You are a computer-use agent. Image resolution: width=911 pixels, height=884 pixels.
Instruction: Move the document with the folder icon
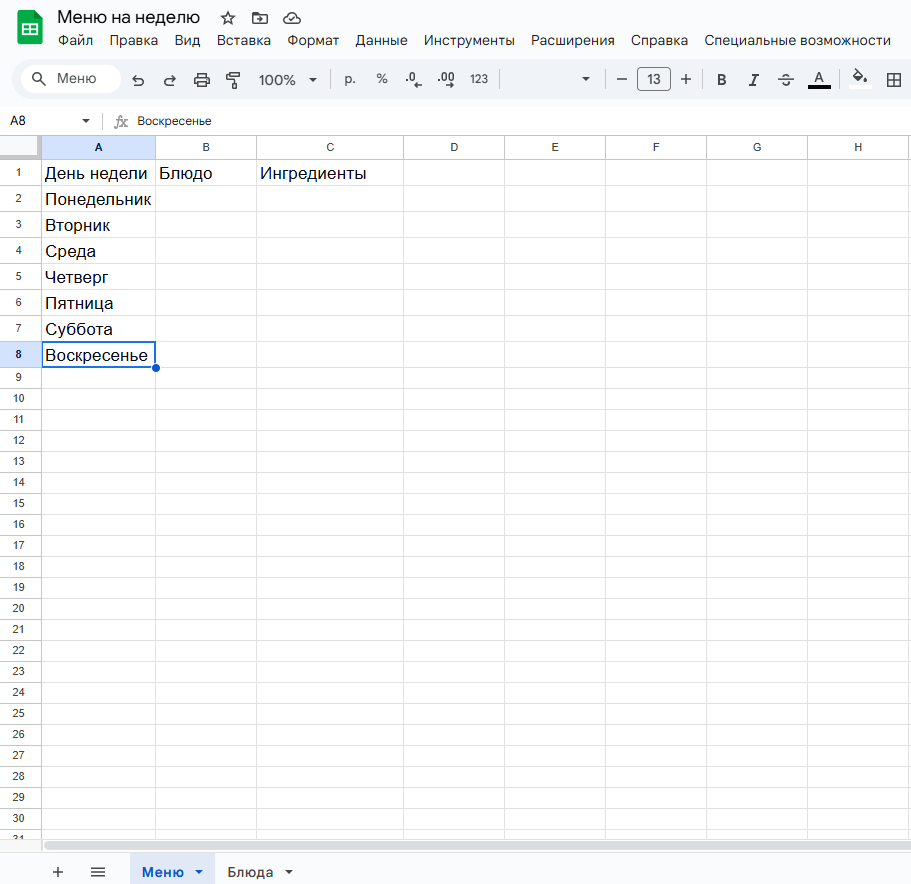[260, 18]
